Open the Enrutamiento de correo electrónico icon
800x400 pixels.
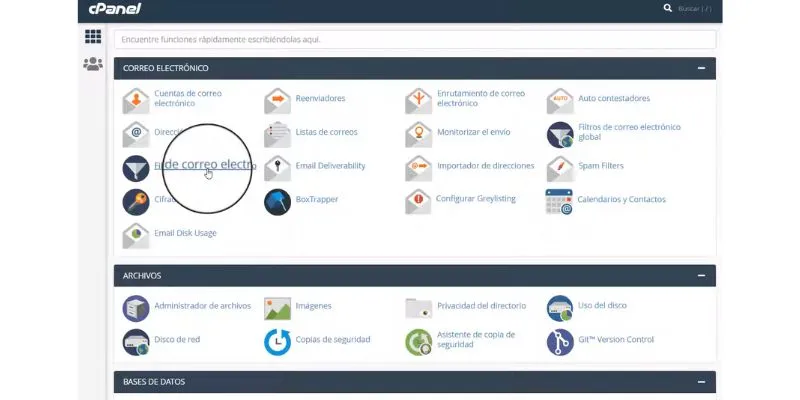pos(419,101)
